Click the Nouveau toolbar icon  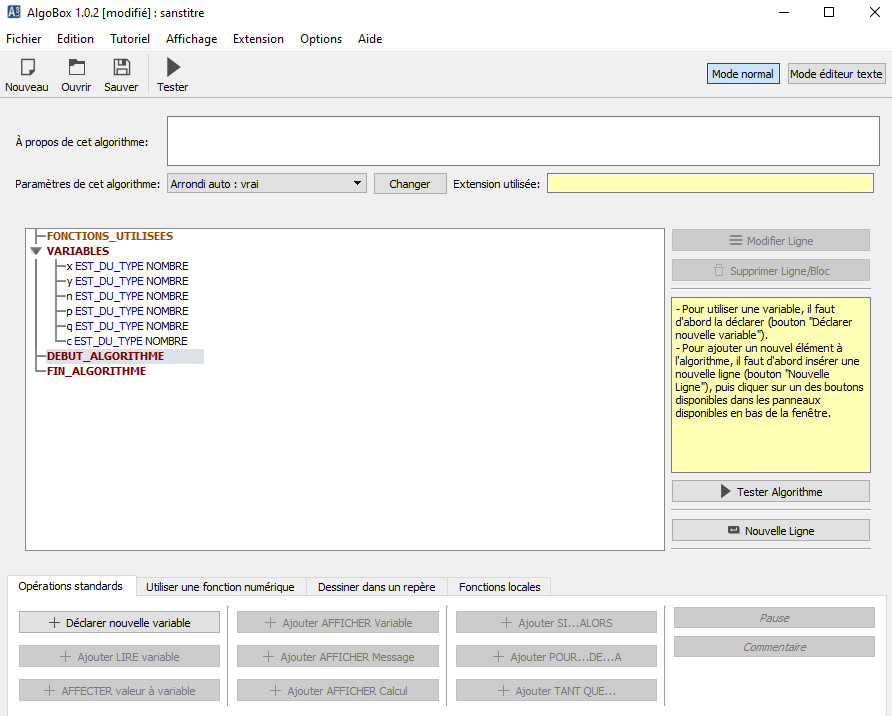(27, 67)
